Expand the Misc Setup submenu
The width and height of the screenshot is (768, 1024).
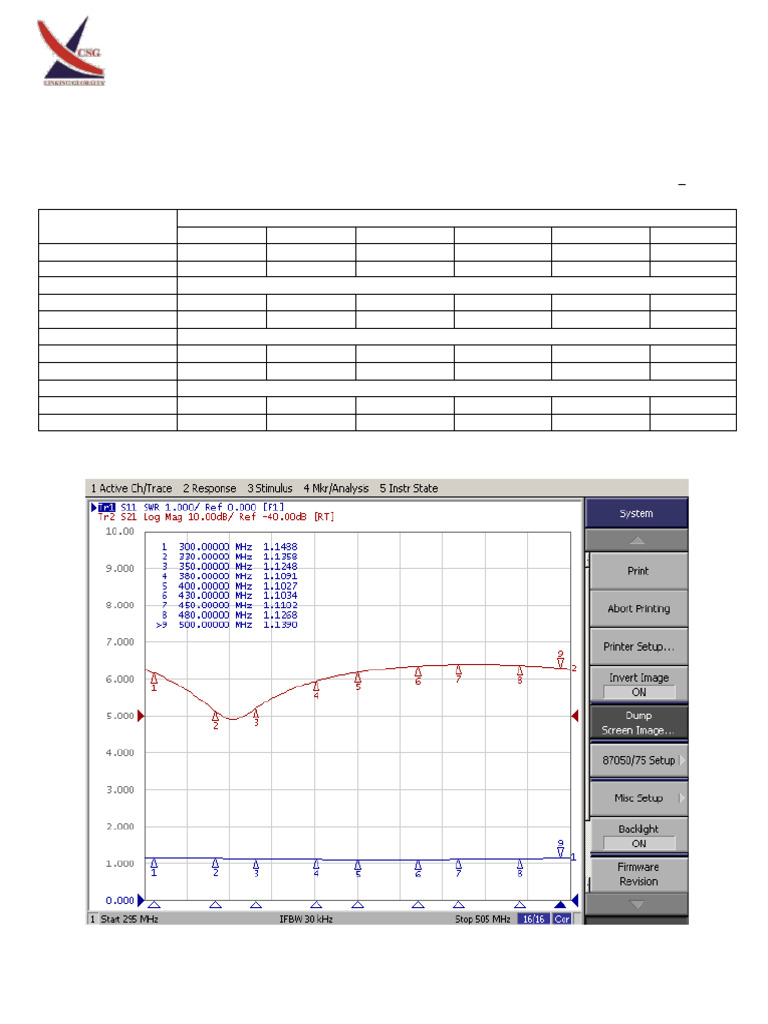pyautogui.click(x=638, y=798)
